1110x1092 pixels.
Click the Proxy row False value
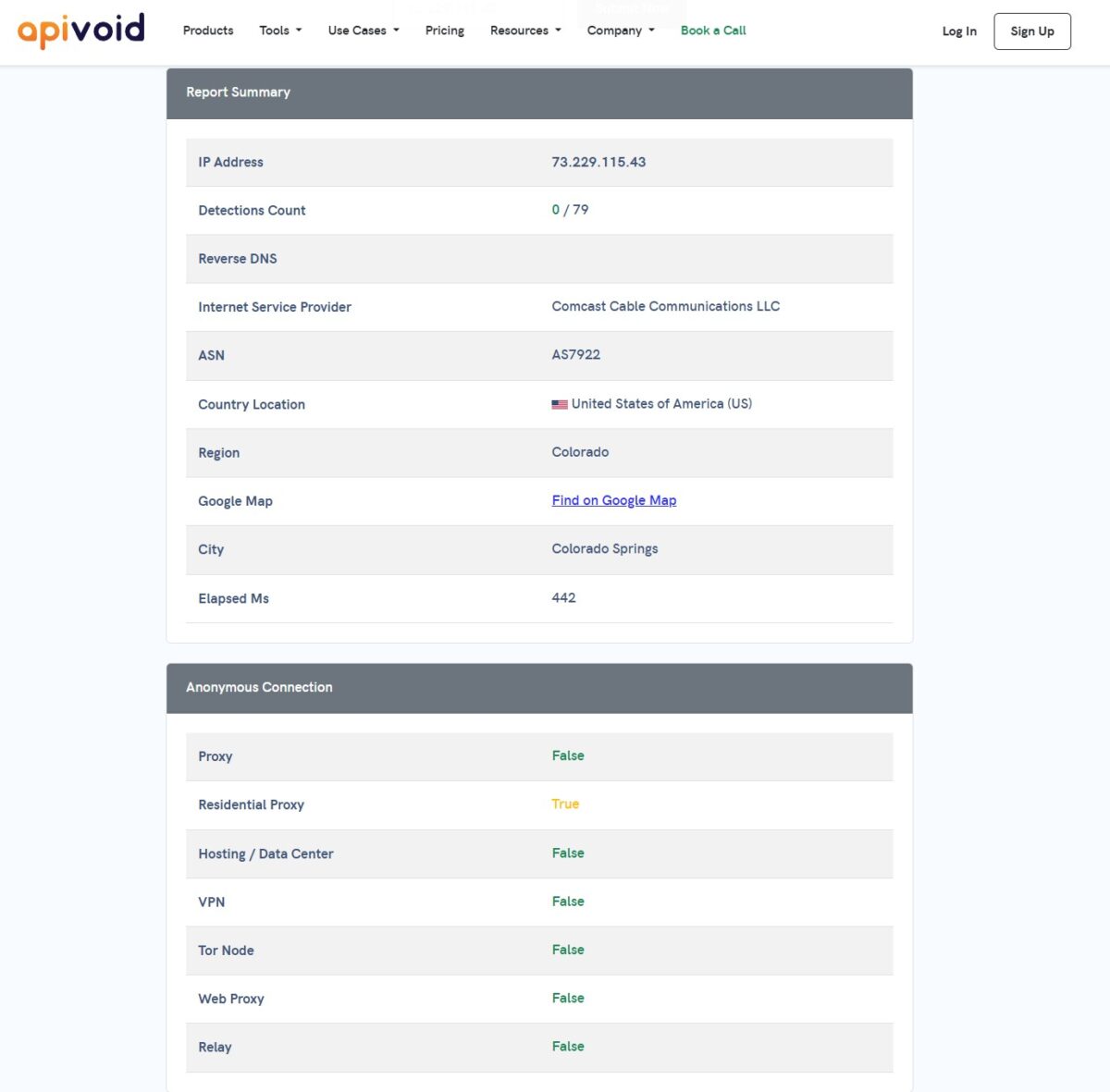568,755
